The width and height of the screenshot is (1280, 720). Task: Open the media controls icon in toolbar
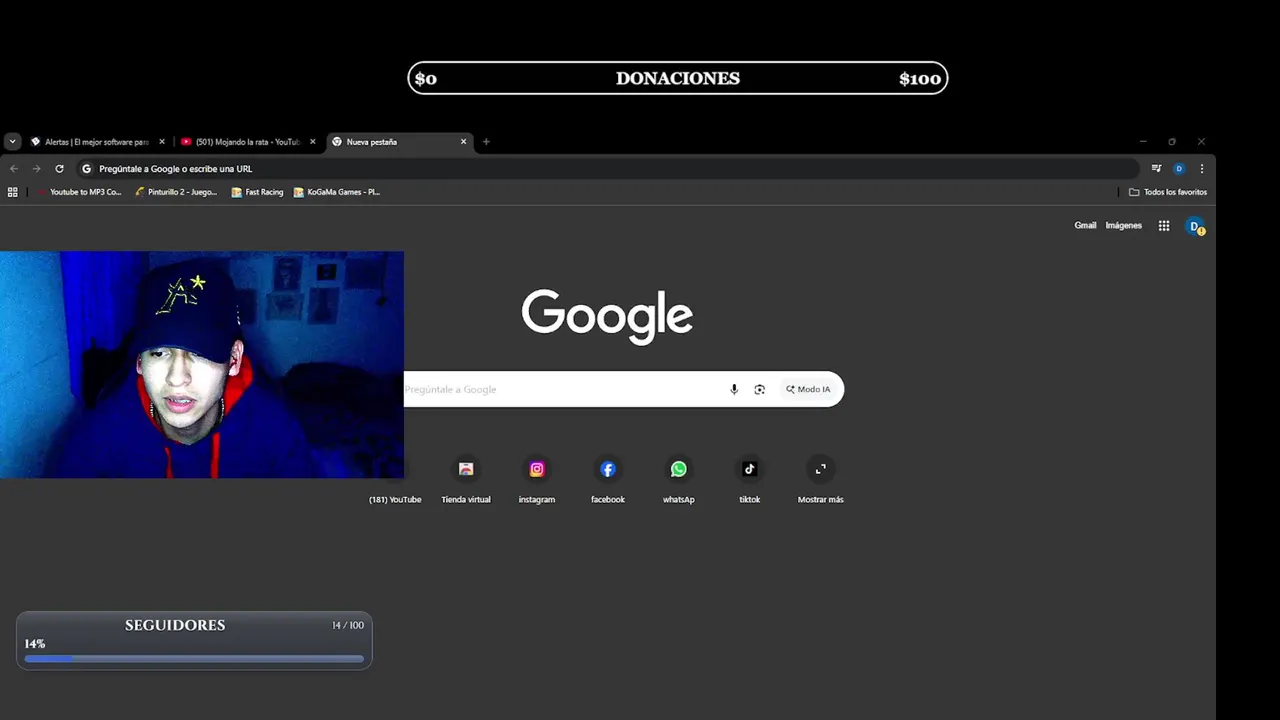pyautogui.click(x=1156, y=169)
